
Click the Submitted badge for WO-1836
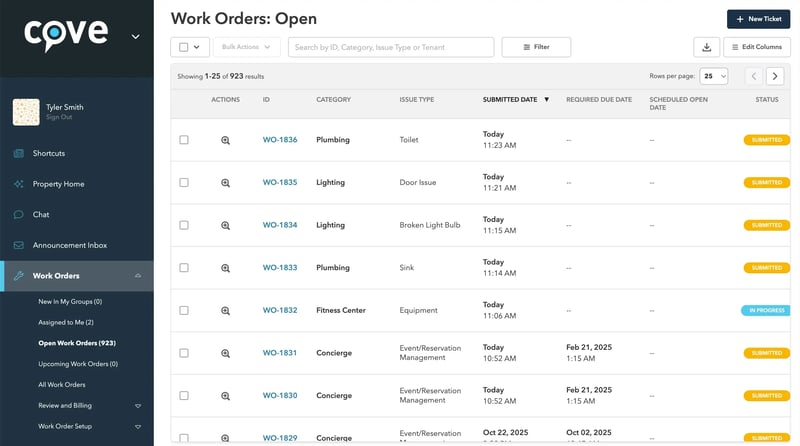(767, 140)
